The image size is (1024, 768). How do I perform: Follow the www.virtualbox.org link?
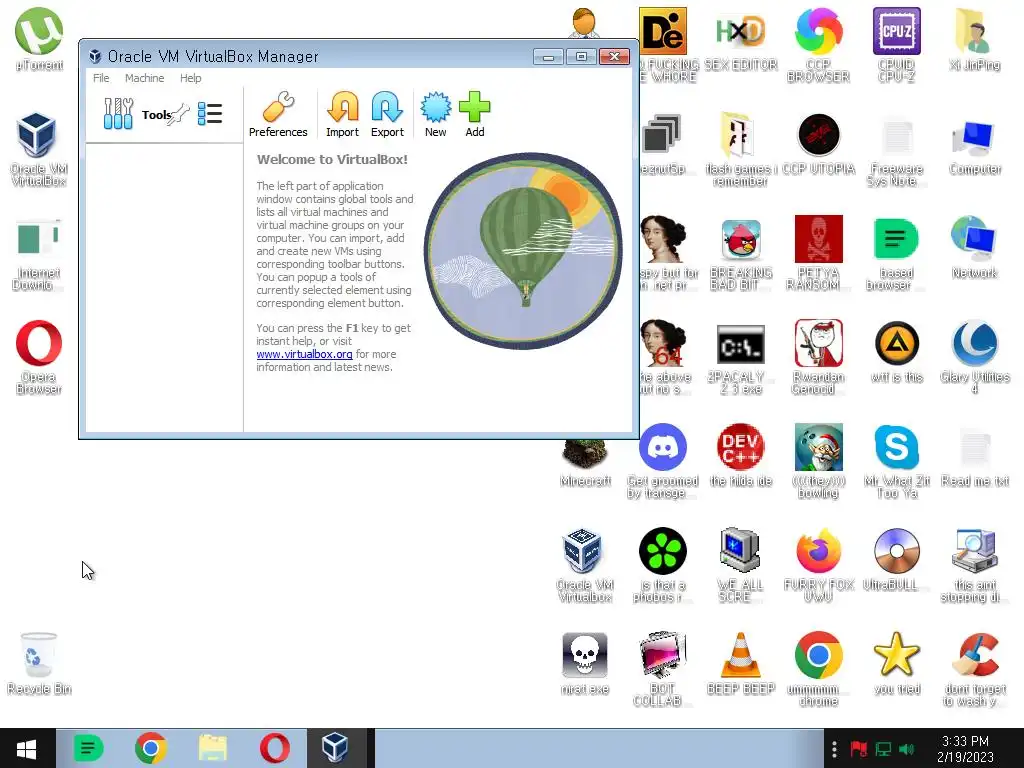(304, 354)
